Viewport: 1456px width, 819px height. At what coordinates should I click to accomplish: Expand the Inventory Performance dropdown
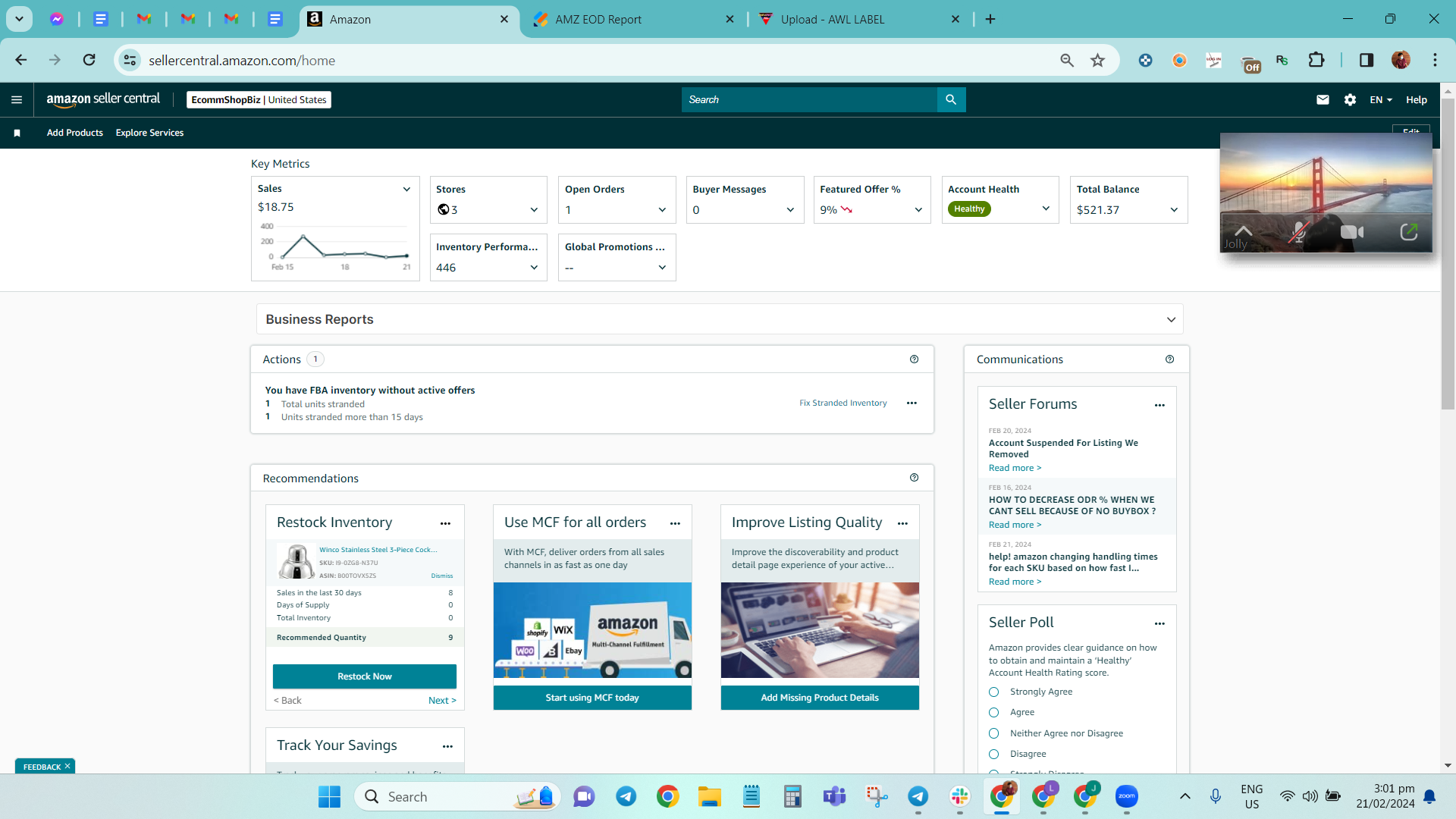click(534, 268)
